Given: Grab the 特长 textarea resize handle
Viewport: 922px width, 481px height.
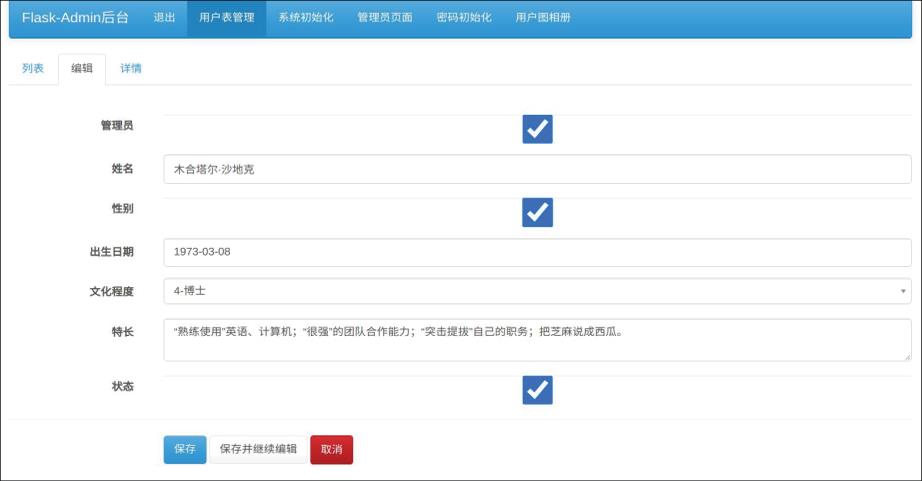Looking at the screenshot, I should point(907,356).
